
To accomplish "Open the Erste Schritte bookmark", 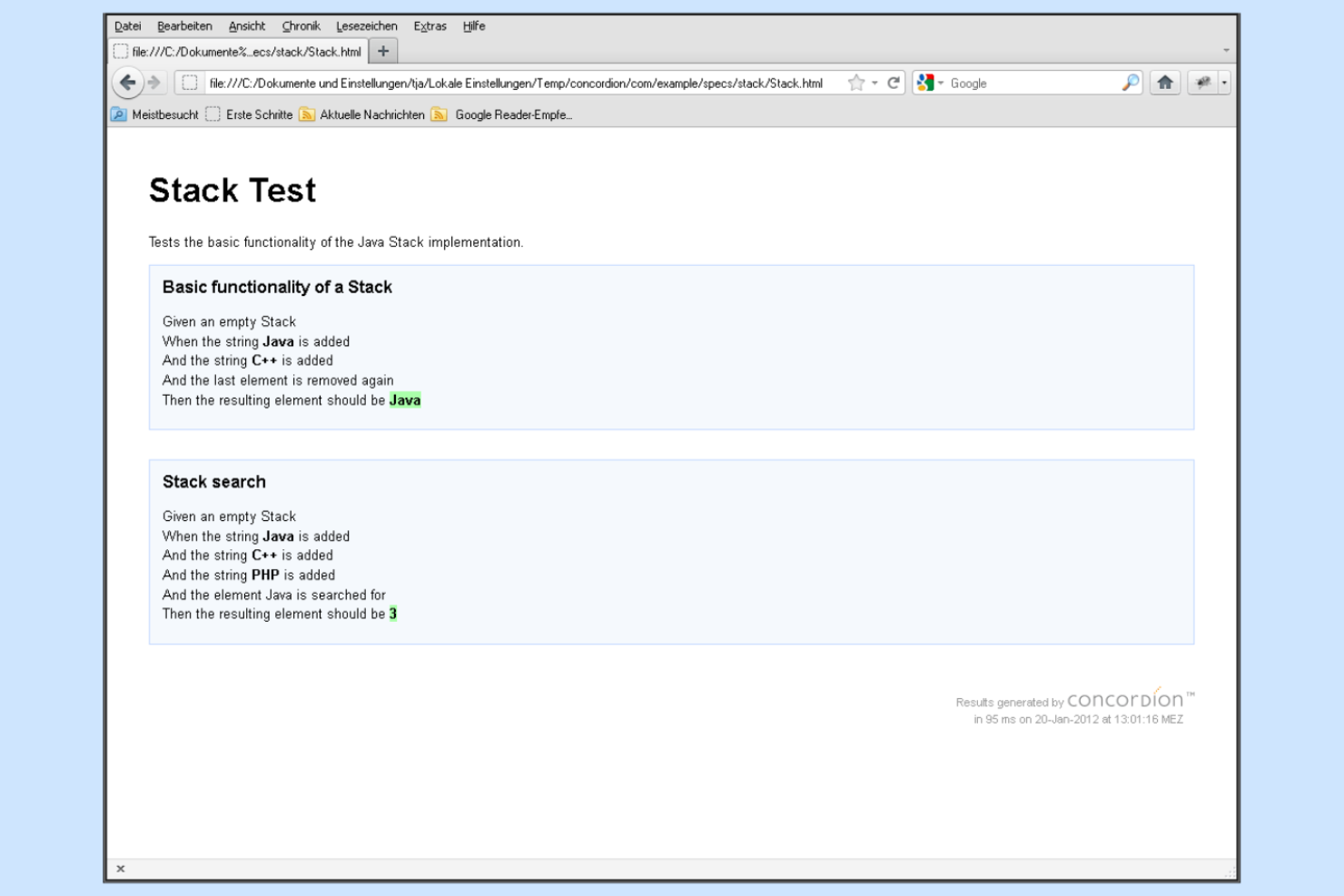I will tap(259, 115).
